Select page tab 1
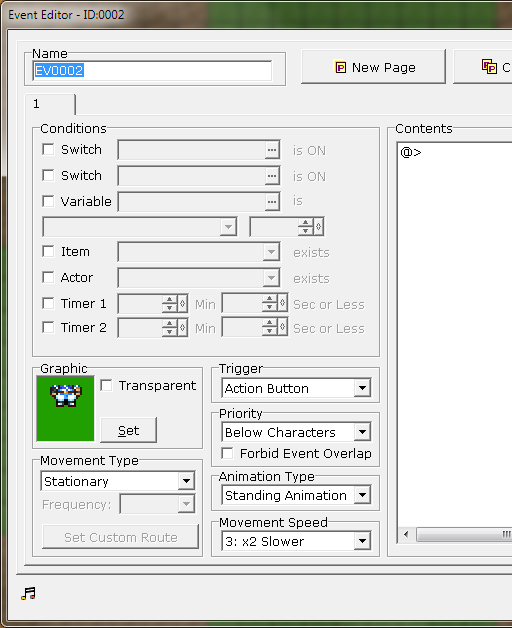Image resolution: width=512 pixels, height=628 pixels. (x=50, y=104)
